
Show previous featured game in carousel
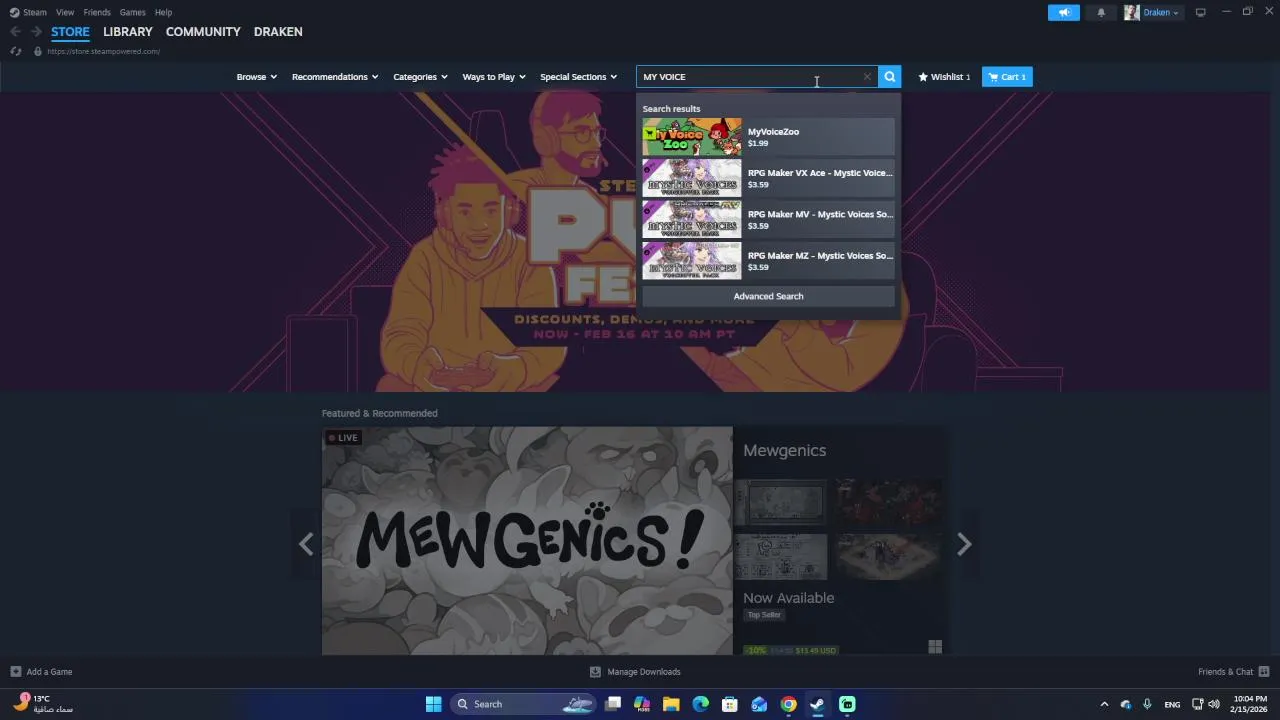click(x=306, y=544)
